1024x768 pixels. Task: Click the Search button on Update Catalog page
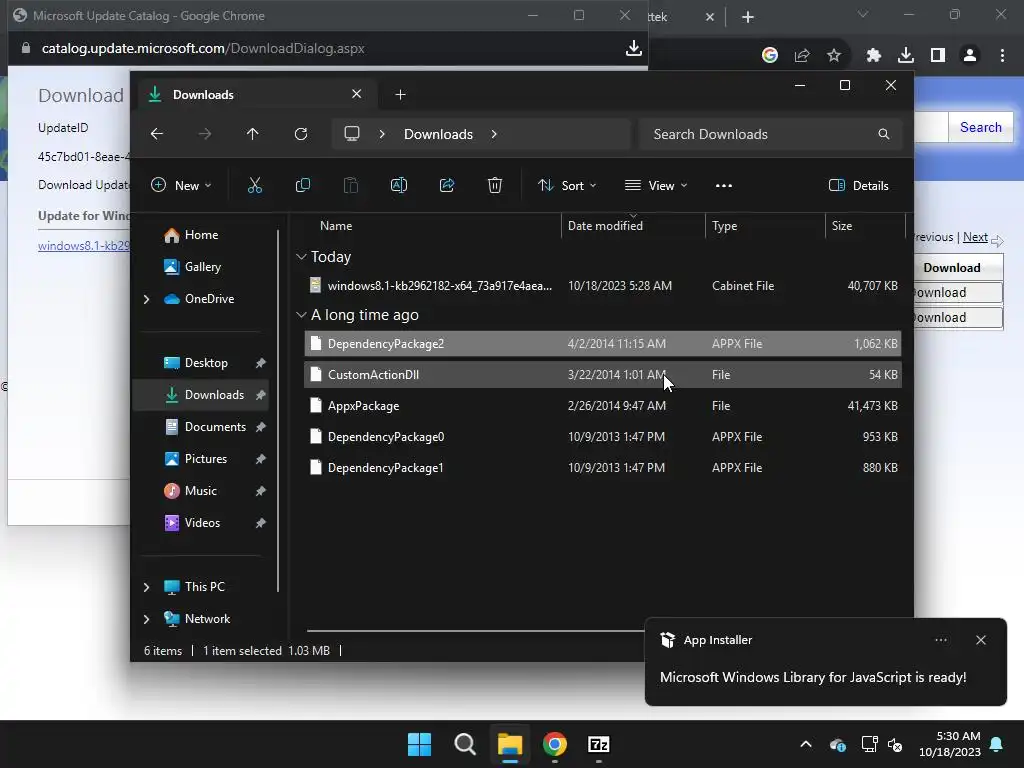pos(980,127)
